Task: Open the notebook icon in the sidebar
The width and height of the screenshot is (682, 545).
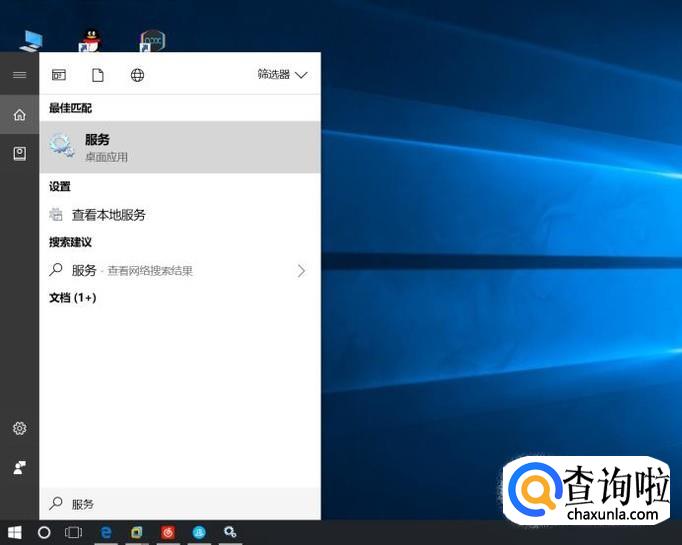Action: point(19,153)
